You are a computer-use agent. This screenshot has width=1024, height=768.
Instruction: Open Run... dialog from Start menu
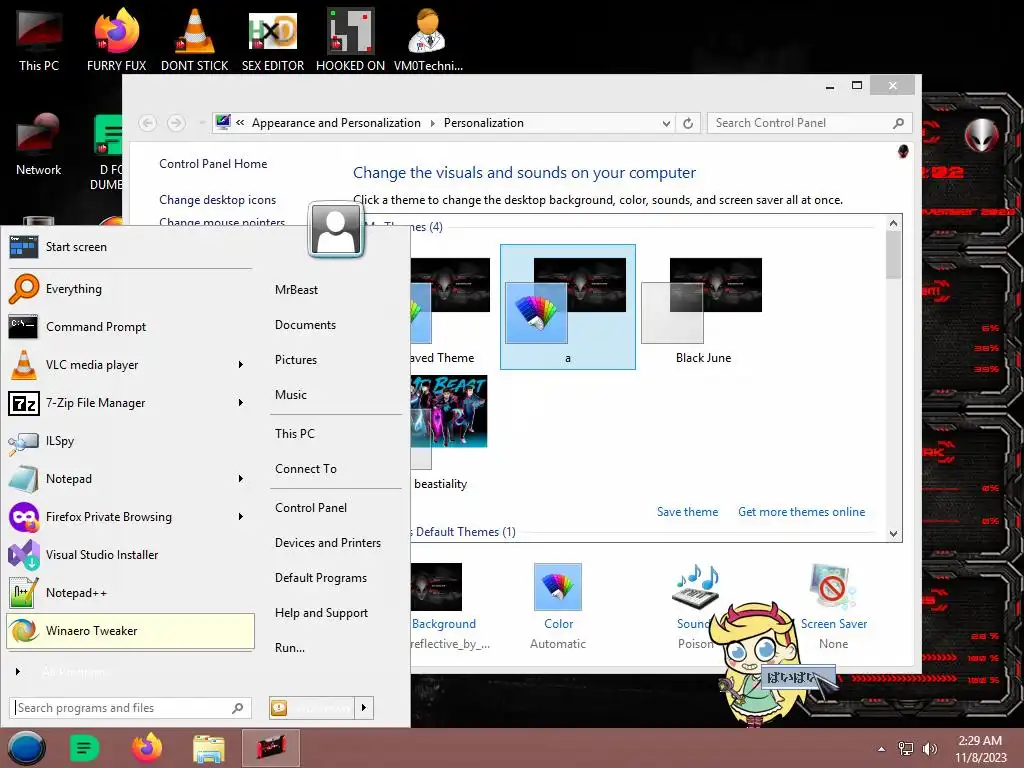click(x=290, y=648)
